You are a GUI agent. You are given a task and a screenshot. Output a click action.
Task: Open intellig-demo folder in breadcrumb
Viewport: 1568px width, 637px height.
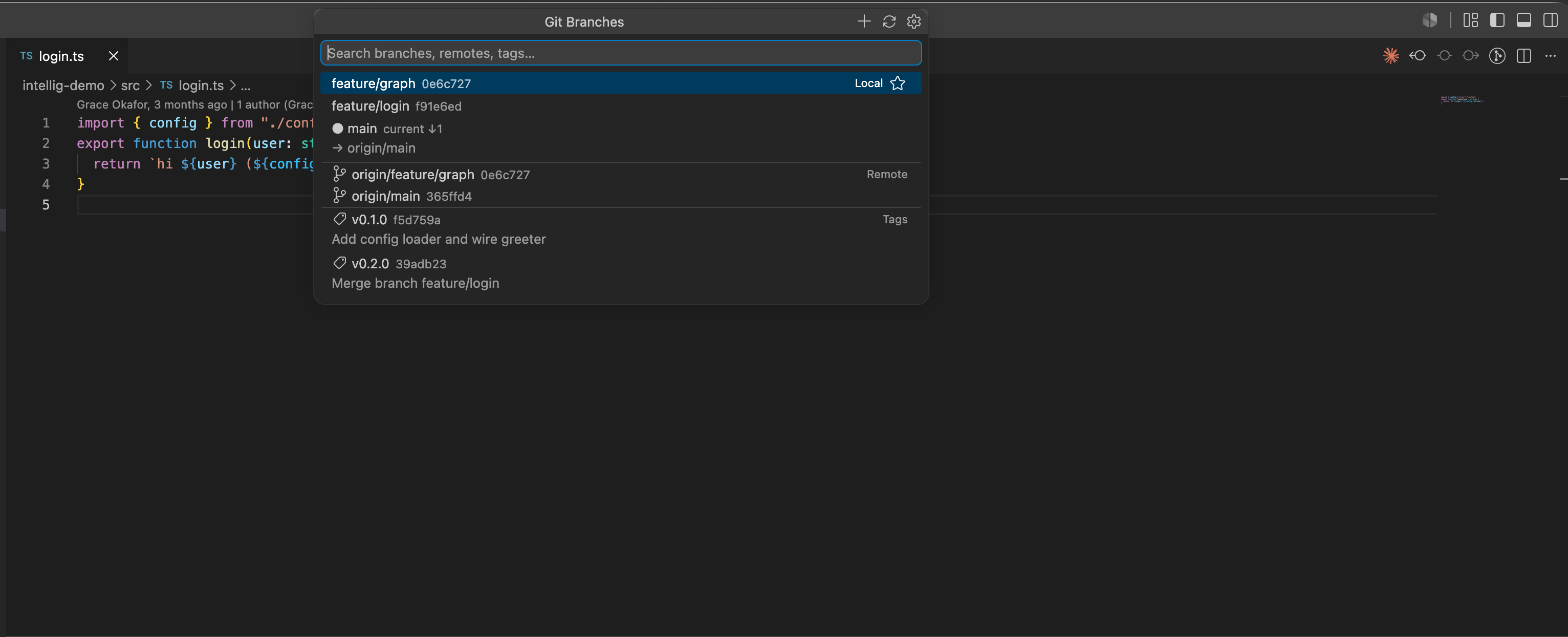pyautogui.click(x=63, y=86)
